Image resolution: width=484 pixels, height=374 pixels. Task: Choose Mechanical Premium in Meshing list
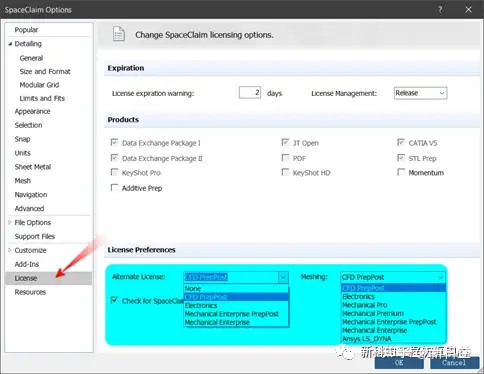[393, 313]
